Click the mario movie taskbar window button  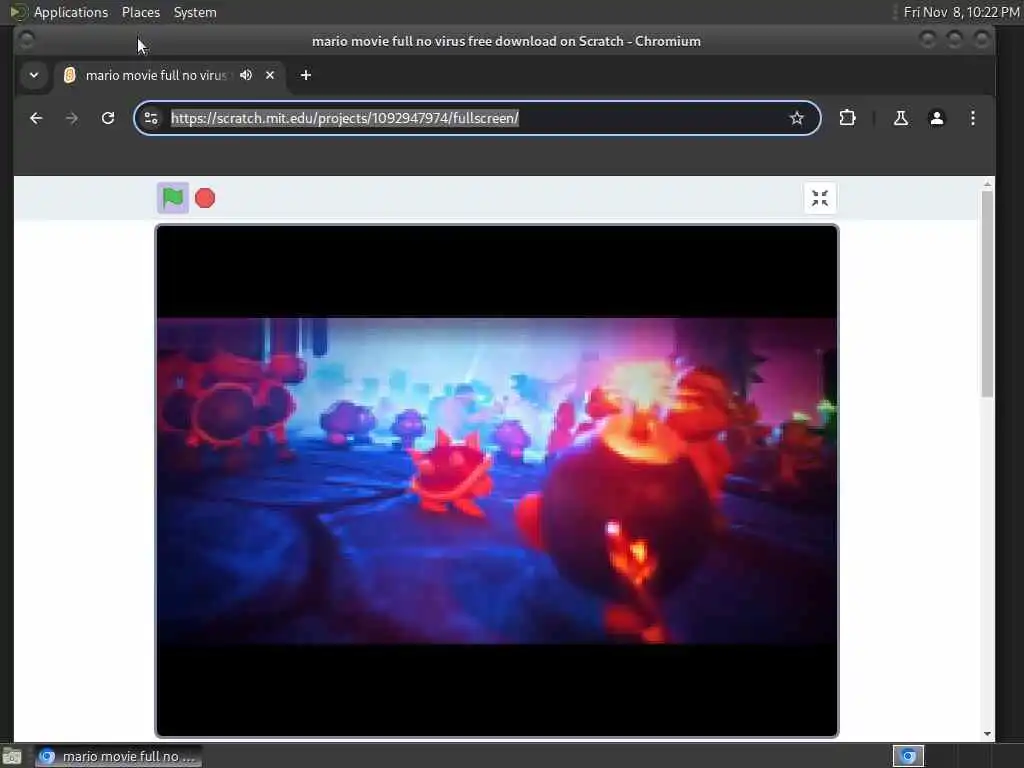118,756
